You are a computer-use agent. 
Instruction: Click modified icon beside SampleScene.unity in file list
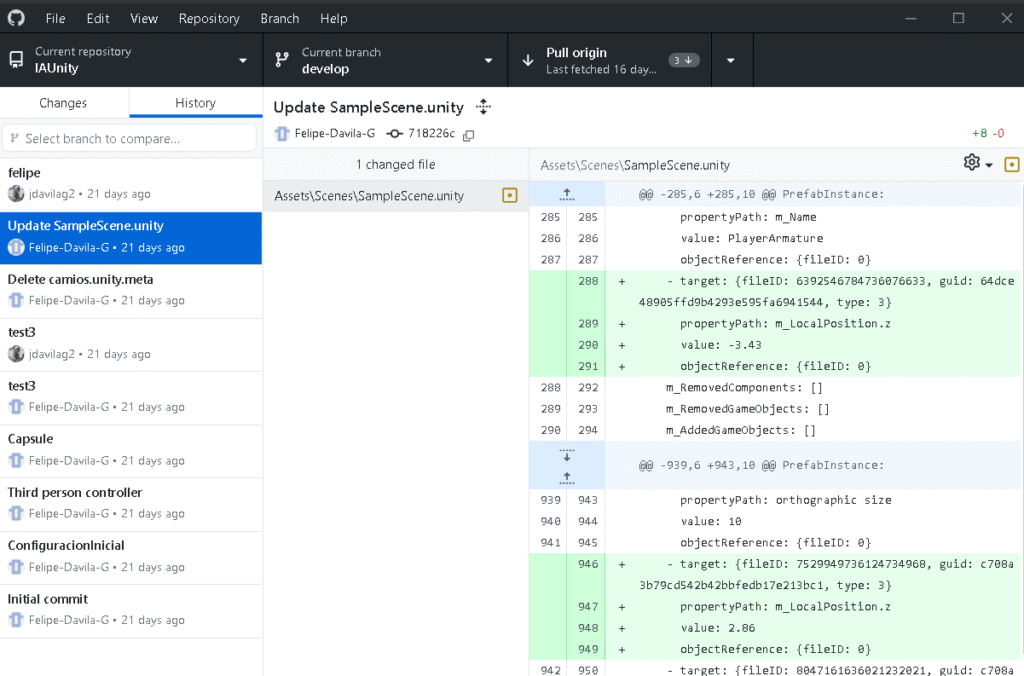[x=509, y=195]
